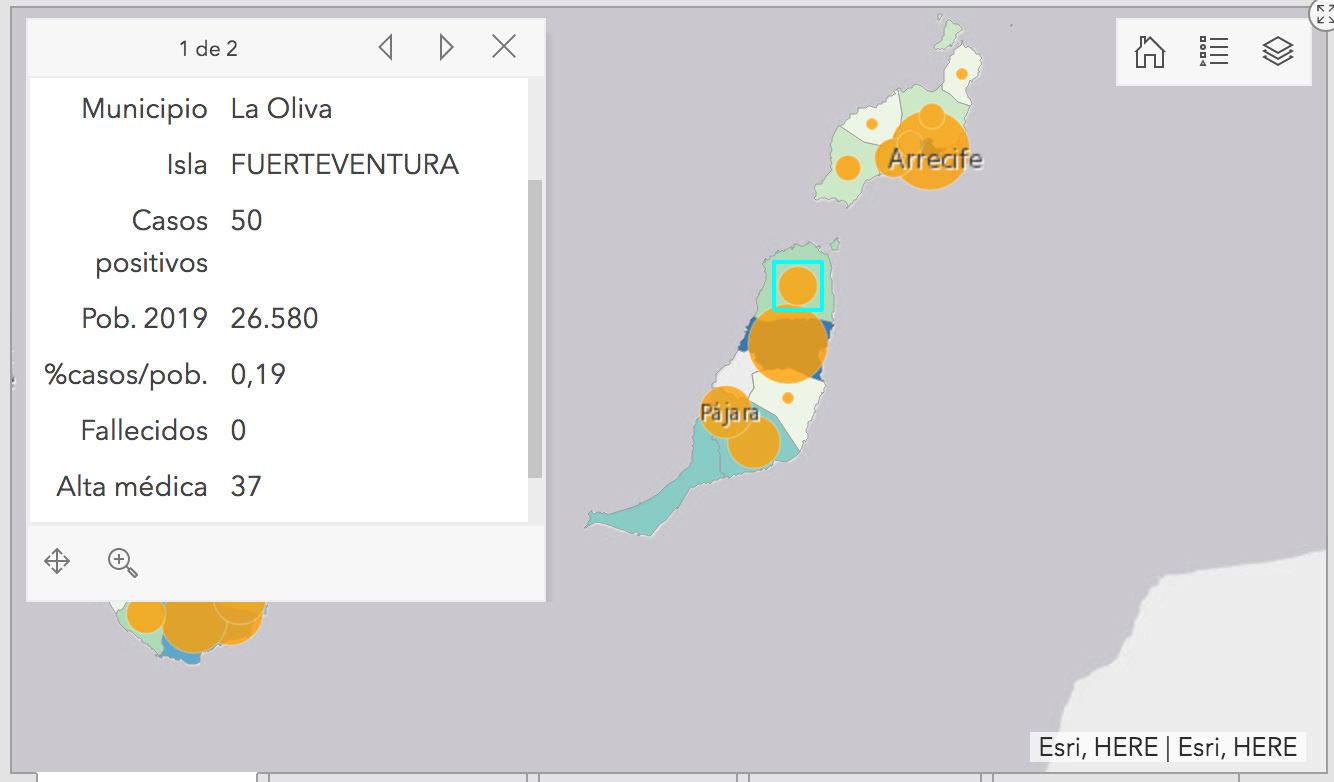This screenshot has height=782, width=1334.
Task: Select the highlighted La Oliva case circle
Action: (x=798, y=286)
